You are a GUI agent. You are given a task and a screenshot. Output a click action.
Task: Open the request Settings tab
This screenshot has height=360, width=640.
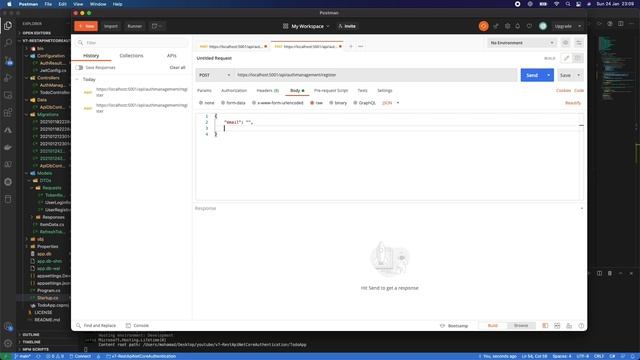pos(384,91)
